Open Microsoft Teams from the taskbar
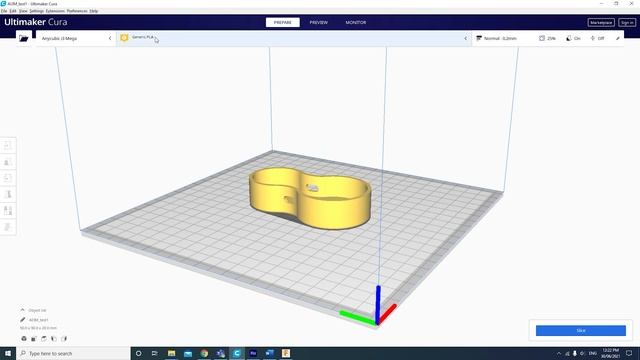This screenshot has height=360, width=640. (x=220, y=353)
